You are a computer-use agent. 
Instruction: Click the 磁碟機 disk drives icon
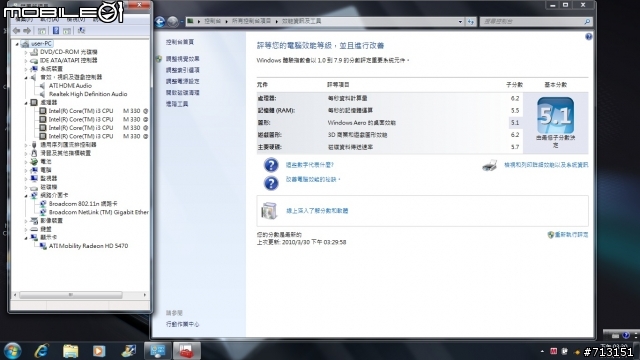(x=34, y=187)
